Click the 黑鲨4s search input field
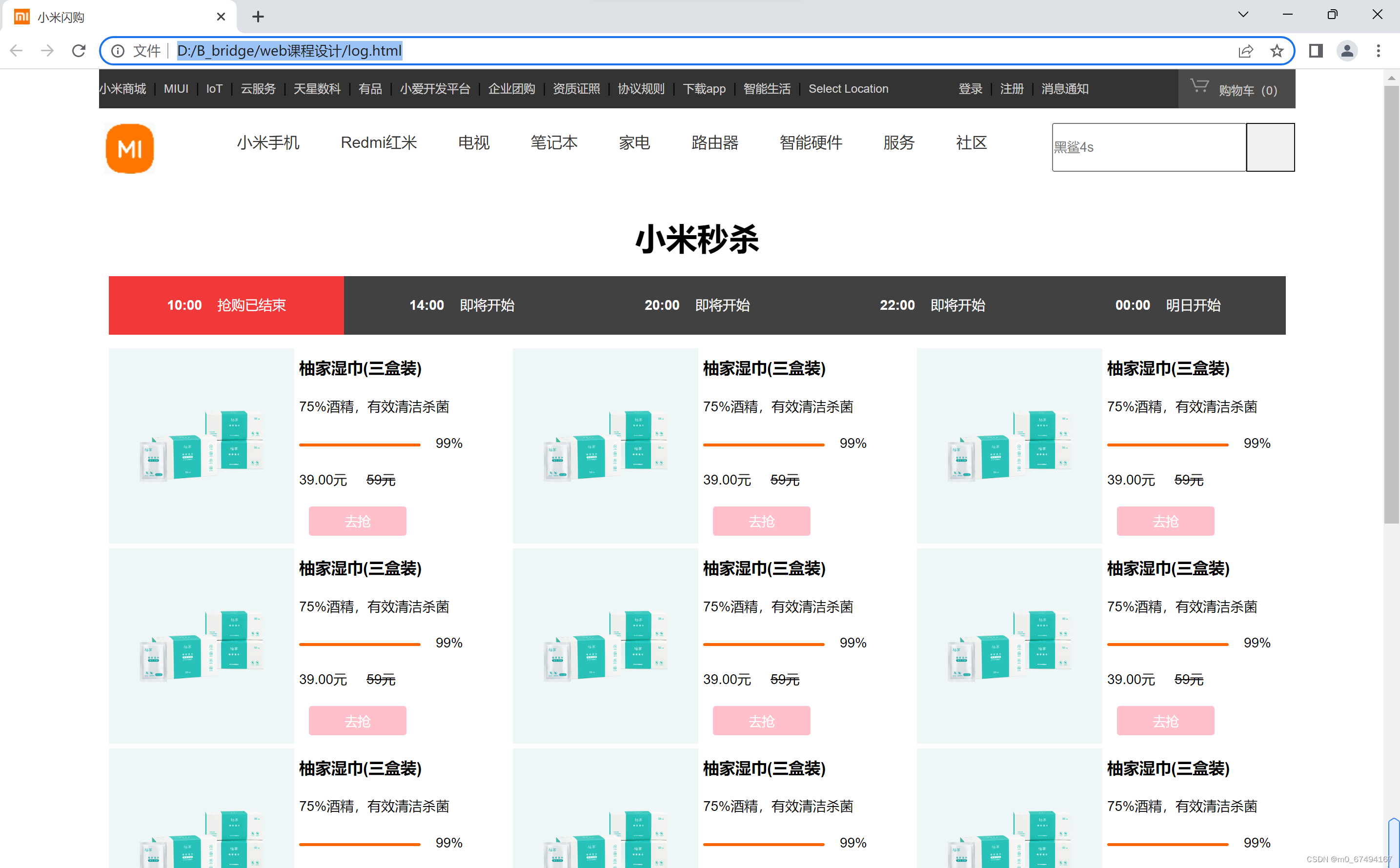1400x868 pixels. coord(1149,147)
